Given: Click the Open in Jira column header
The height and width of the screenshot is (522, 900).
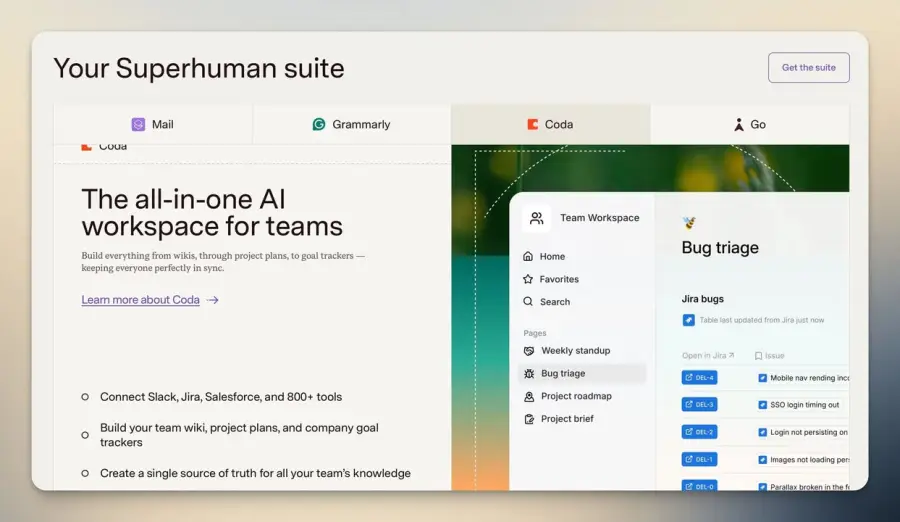Looking at the screenshot, I should click(708, 355).
